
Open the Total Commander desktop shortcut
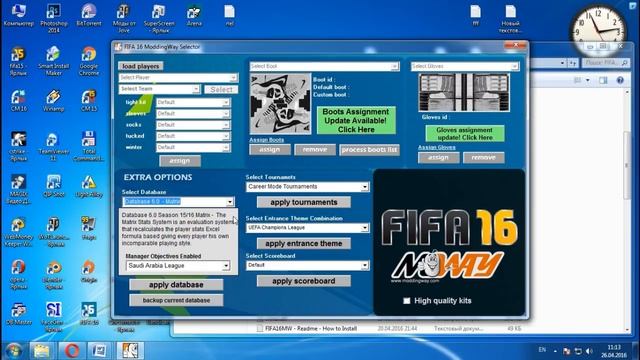[x=89, y=147]
